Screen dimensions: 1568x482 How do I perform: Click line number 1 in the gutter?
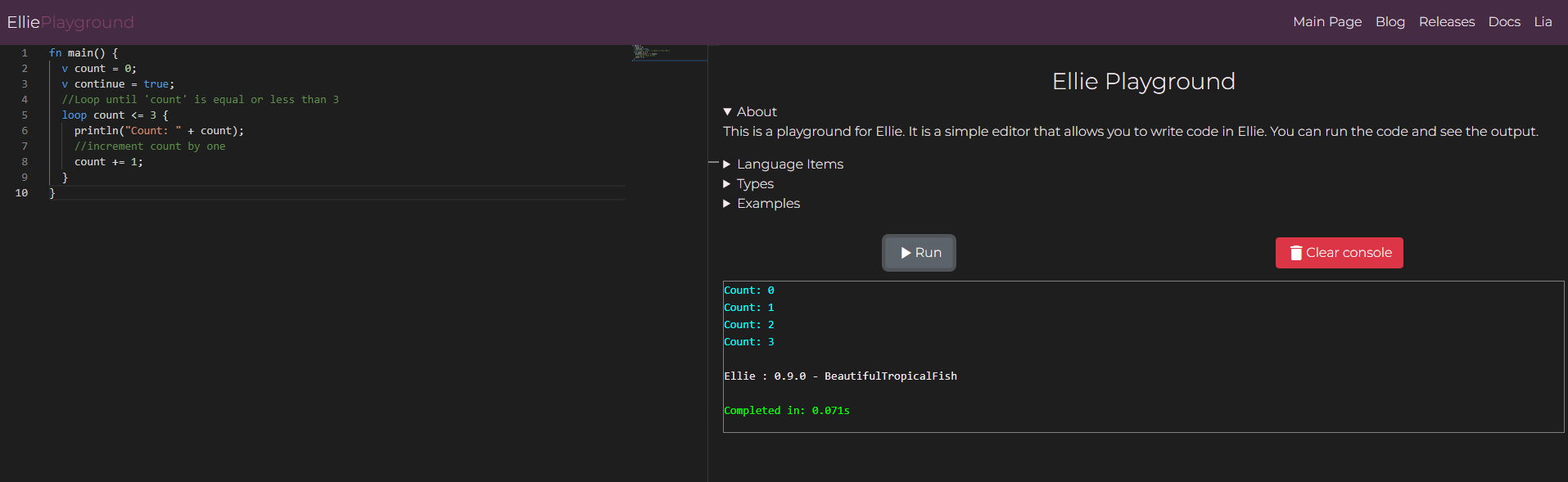coord(25,53)
